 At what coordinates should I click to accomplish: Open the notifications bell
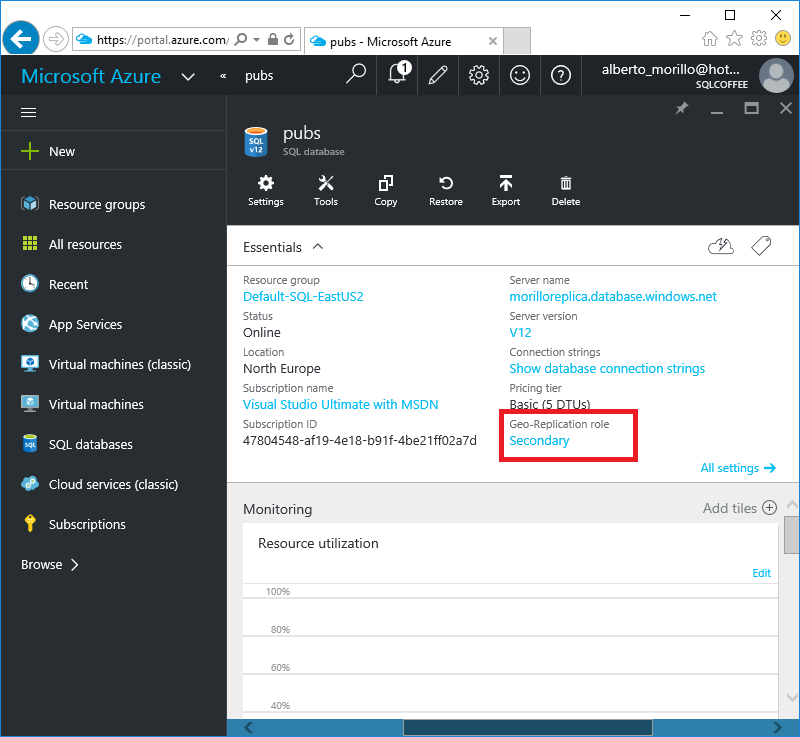(x=398, y=75)
